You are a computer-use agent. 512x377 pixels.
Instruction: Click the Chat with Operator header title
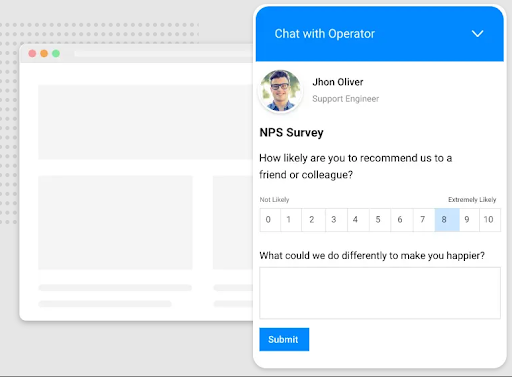[325, 34]
